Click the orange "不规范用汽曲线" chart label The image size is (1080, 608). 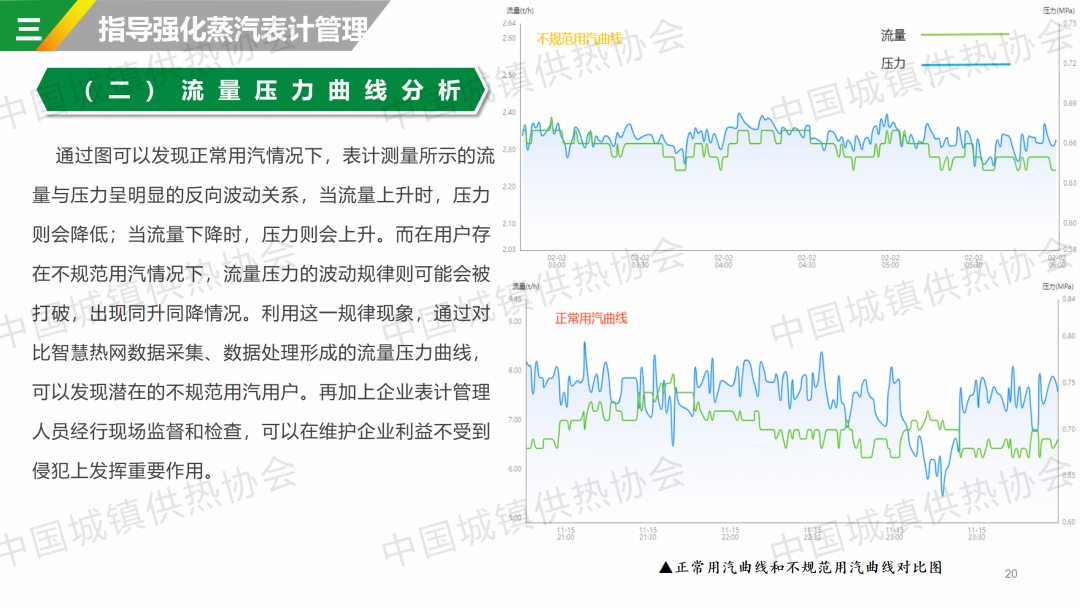click(x=579, y=39)
